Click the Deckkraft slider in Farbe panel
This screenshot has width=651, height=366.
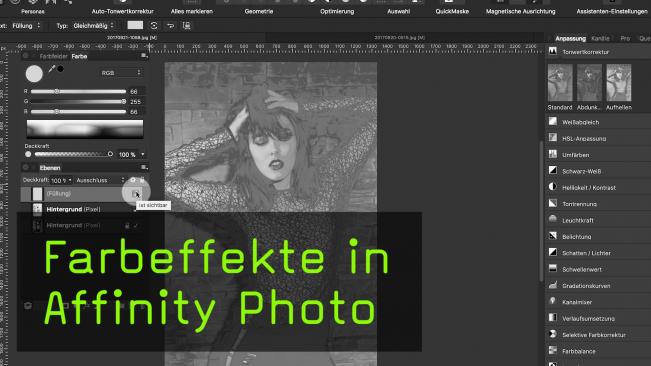73,154
